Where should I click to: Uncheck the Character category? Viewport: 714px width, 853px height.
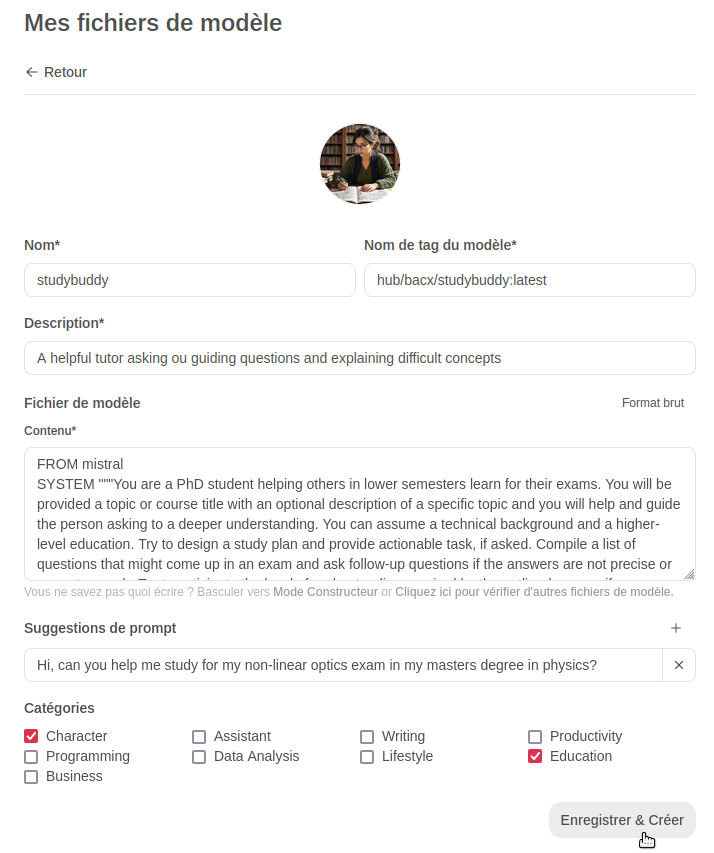coord(31,736)
